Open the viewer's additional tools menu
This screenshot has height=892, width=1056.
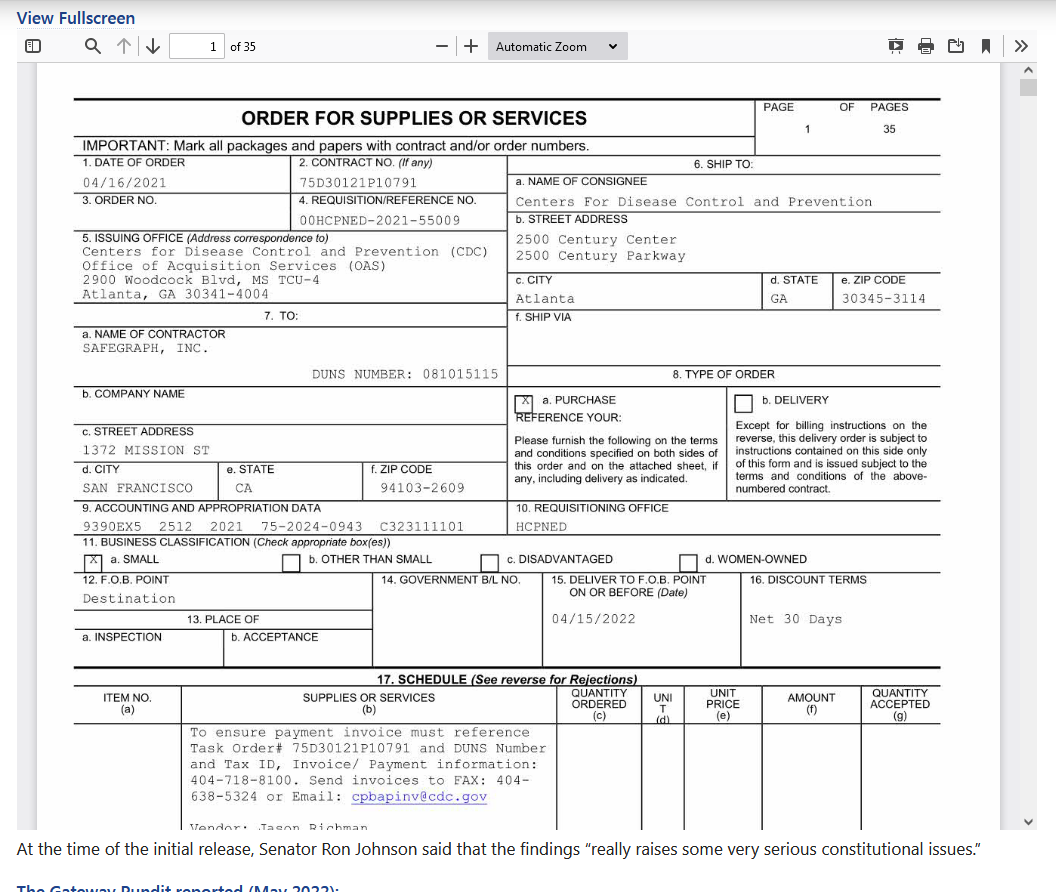point(1021,46)
